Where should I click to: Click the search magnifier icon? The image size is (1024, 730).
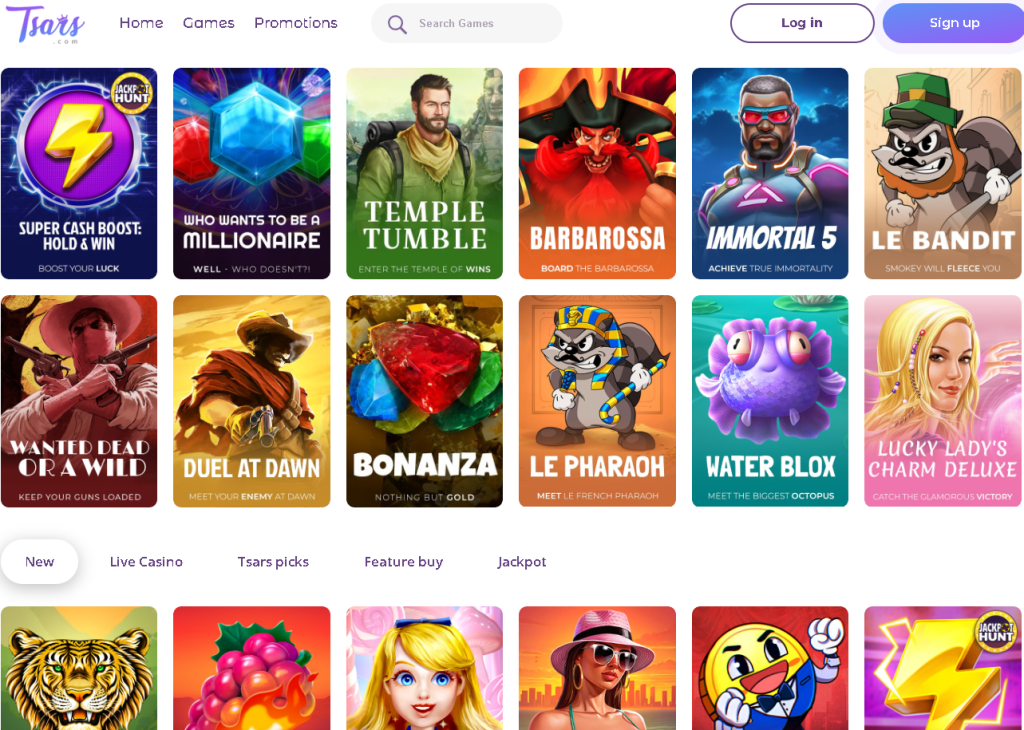397,24
